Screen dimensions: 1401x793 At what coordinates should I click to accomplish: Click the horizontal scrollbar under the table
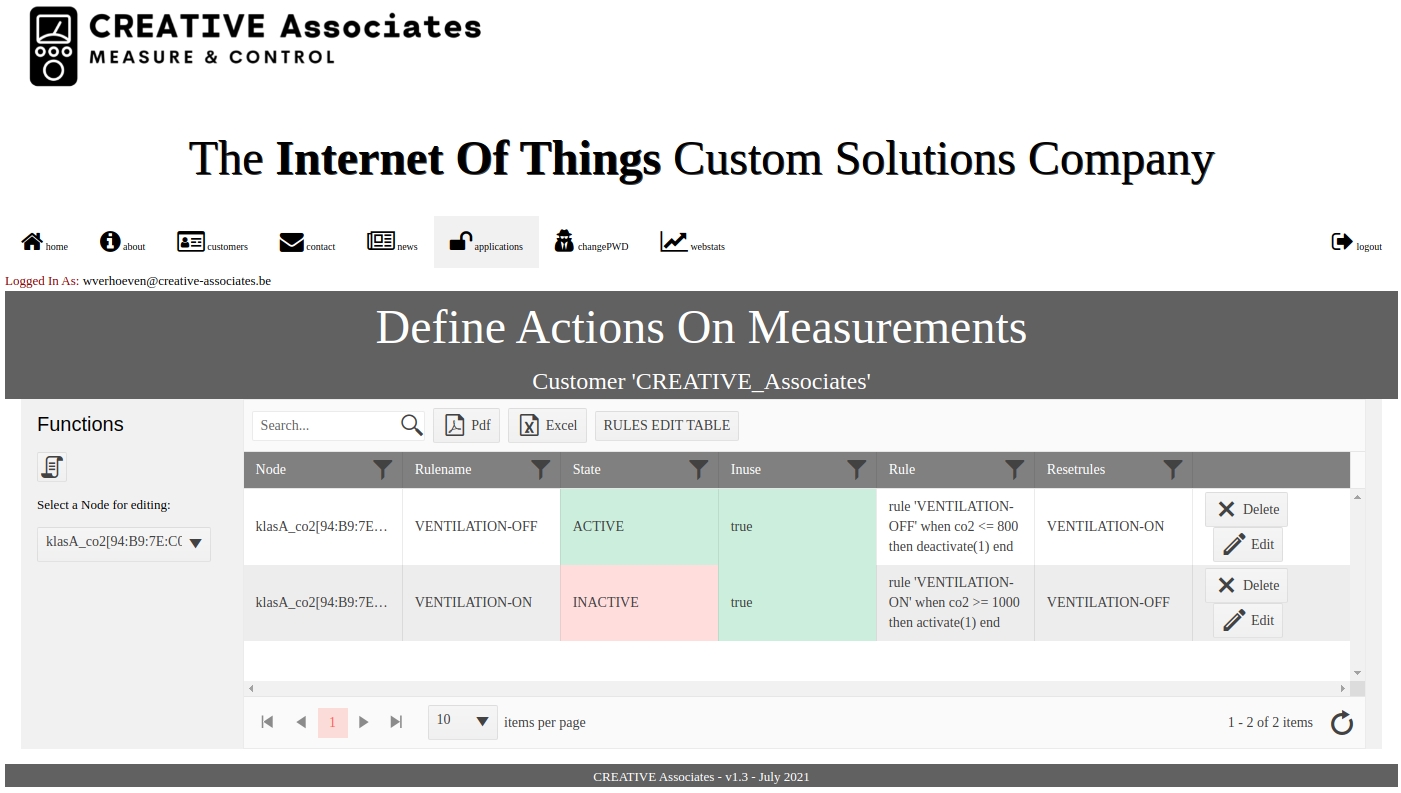click(x=795, y=688)
